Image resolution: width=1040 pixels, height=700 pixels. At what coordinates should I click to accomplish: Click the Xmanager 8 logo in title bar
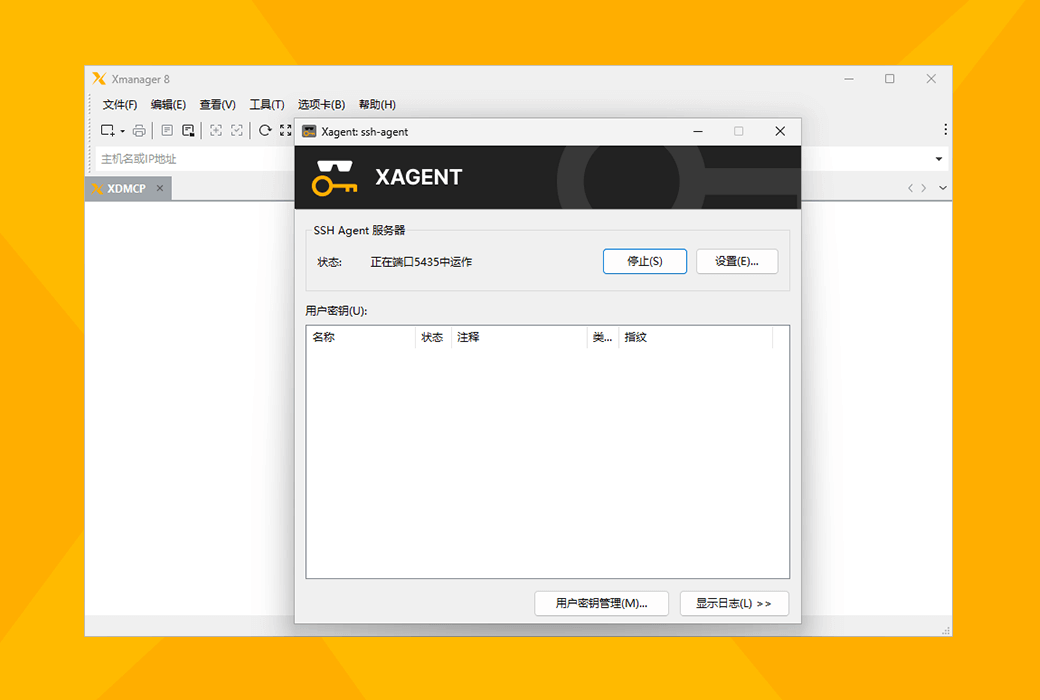[99, 79]
